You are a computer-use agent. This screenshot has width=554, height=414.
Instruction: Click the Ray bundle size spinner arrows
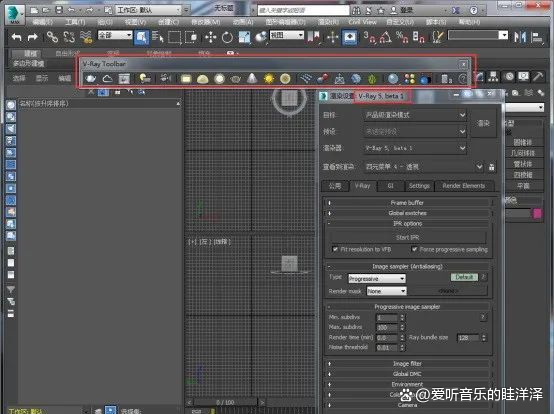pyautogui.click(x=484, y=338)
